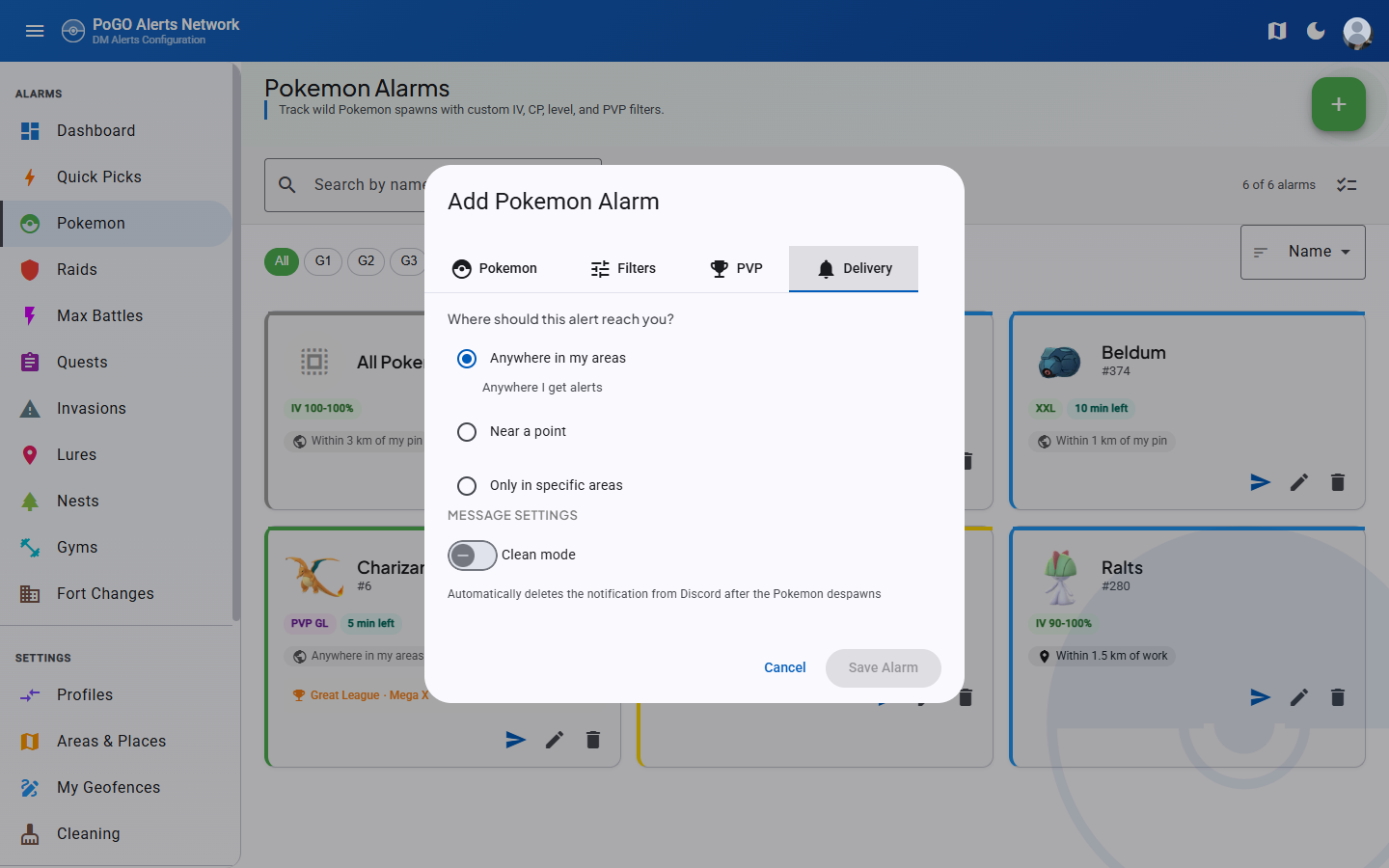Go to Quick Picks in sidebar
Viewport: 1389px width, 868px height.
pos(116,177)
